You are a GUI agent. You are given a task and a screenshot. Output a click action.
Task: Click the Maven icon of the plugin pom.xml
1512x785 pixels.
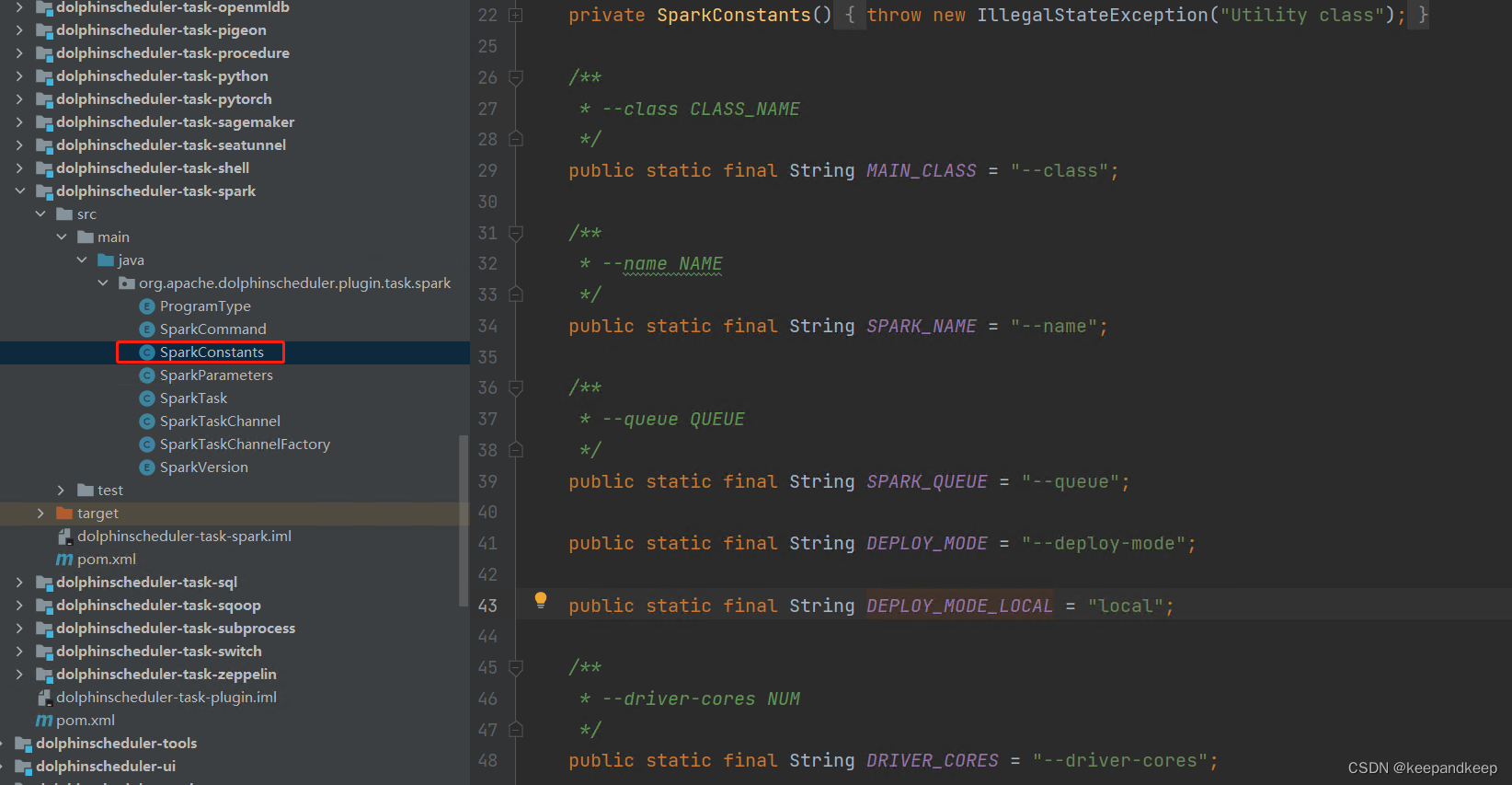click(x=44, y=721)
